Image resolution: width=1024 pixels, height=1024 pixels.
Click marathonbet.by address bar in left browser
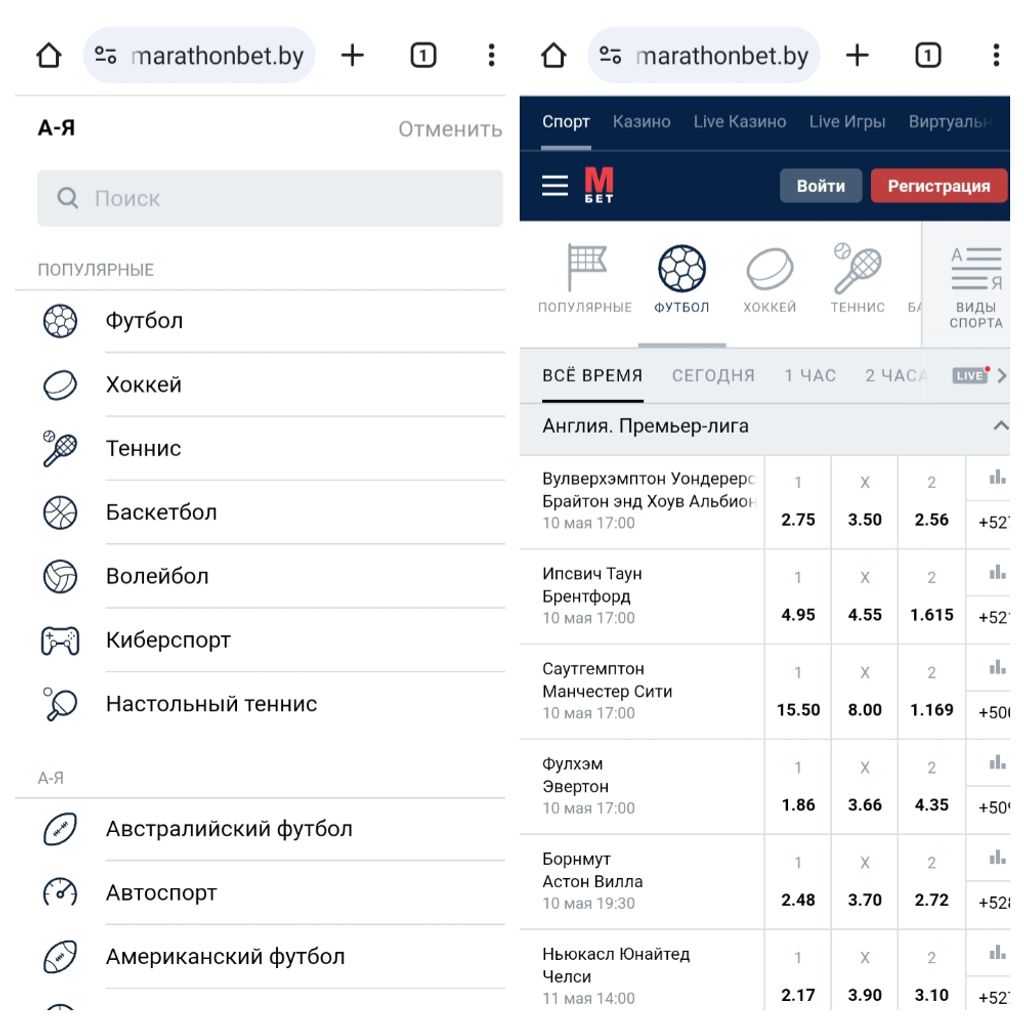[199, 56]
